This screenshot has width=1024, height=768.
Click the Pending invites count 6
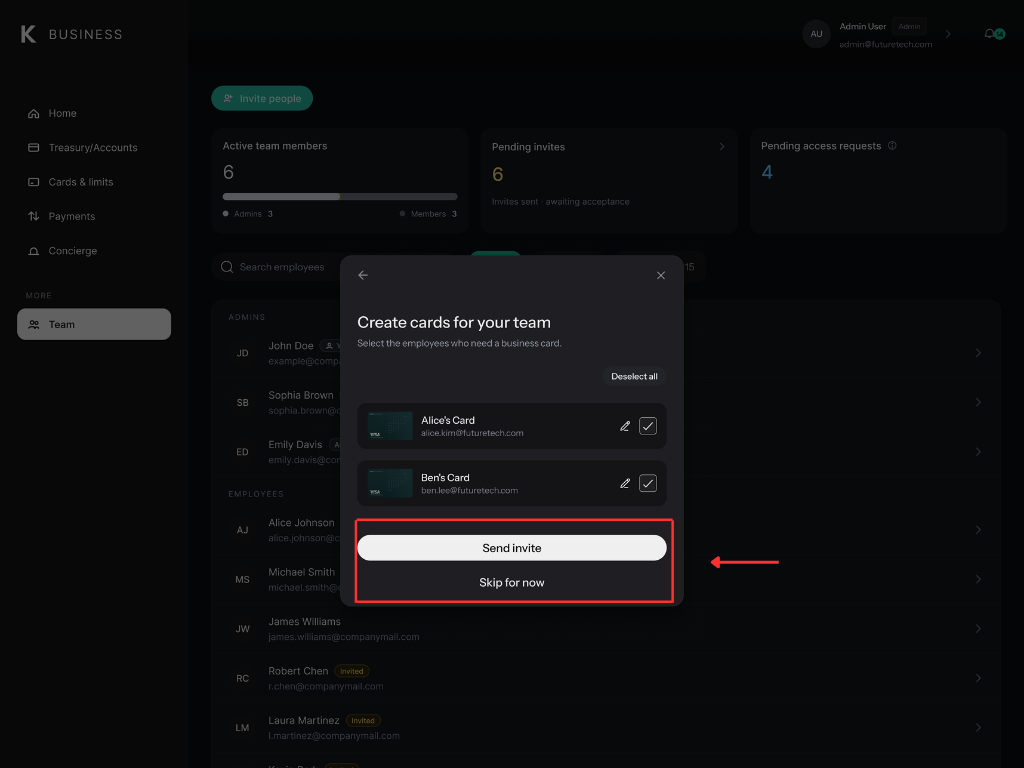coord(498,174)
